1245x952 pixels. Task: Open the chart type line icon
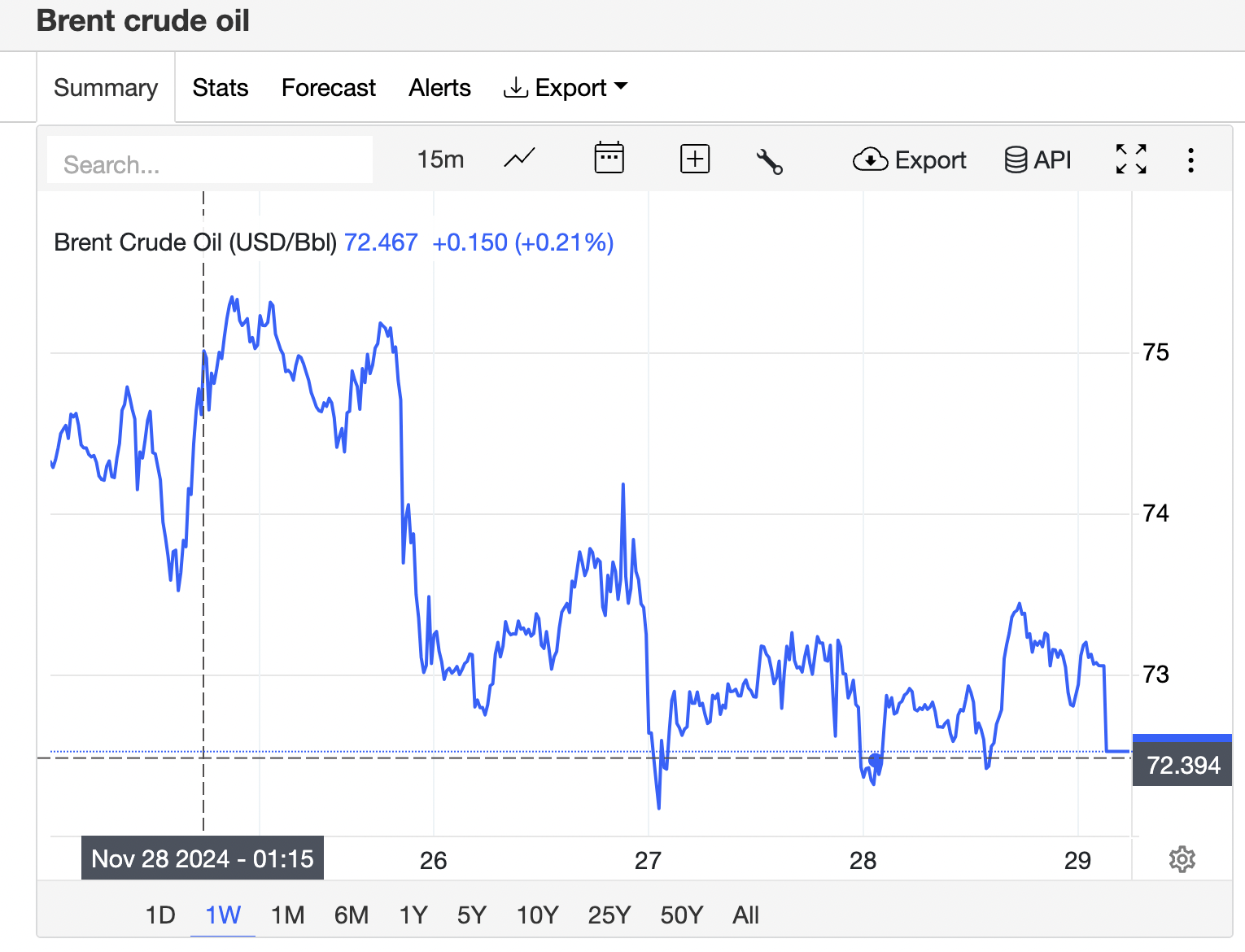point(519,159)
